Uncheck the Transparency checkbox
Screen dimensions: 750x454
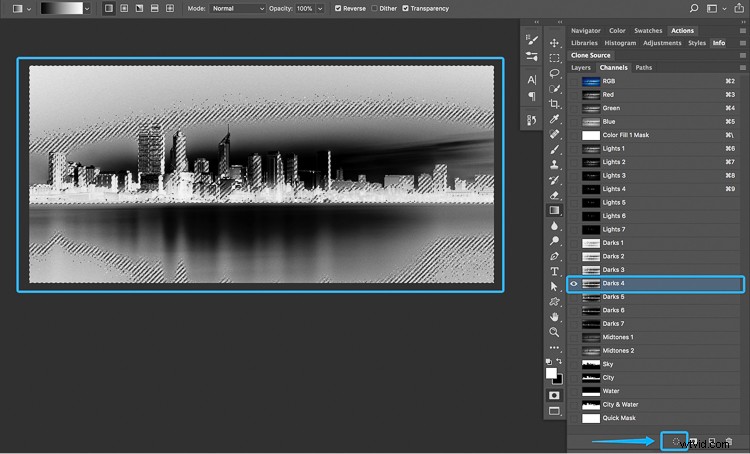[x=406, y=9]
